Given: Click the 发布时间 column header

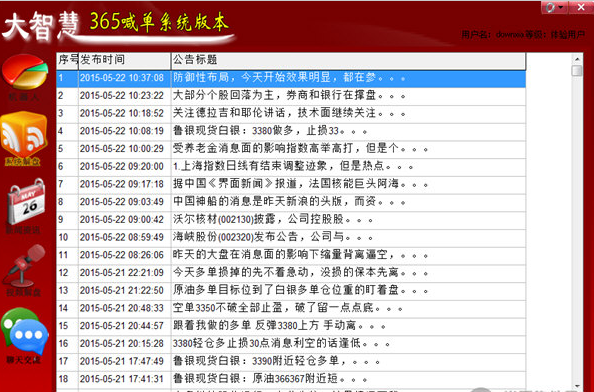Looking at the screenshot, I should click(x=125, y=60).
